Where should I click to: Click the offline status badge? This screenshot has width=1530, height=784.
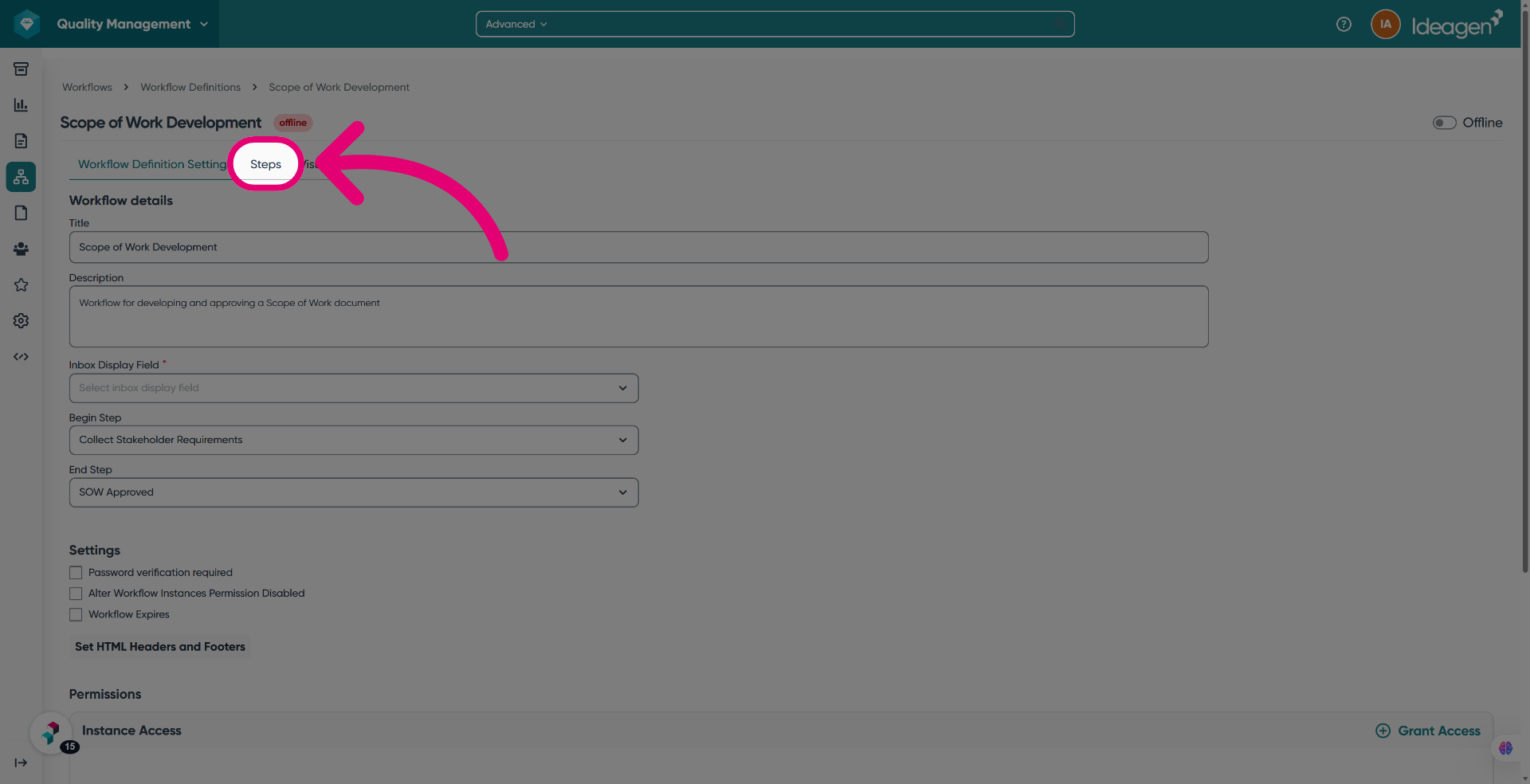pyautogui.click(x=292, y=123)
